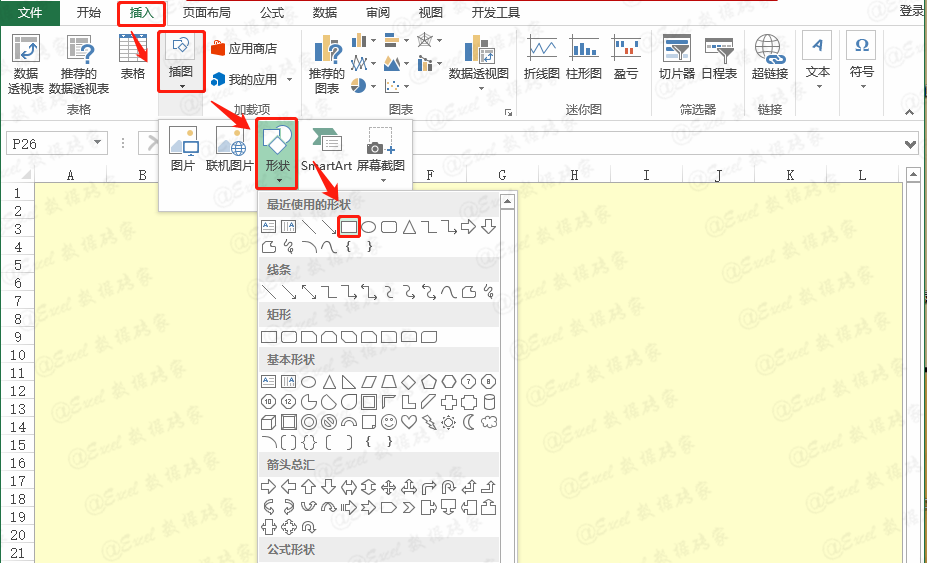Open the 符号 symbols dropdown

pyautogui.click(x=862, y=62)
